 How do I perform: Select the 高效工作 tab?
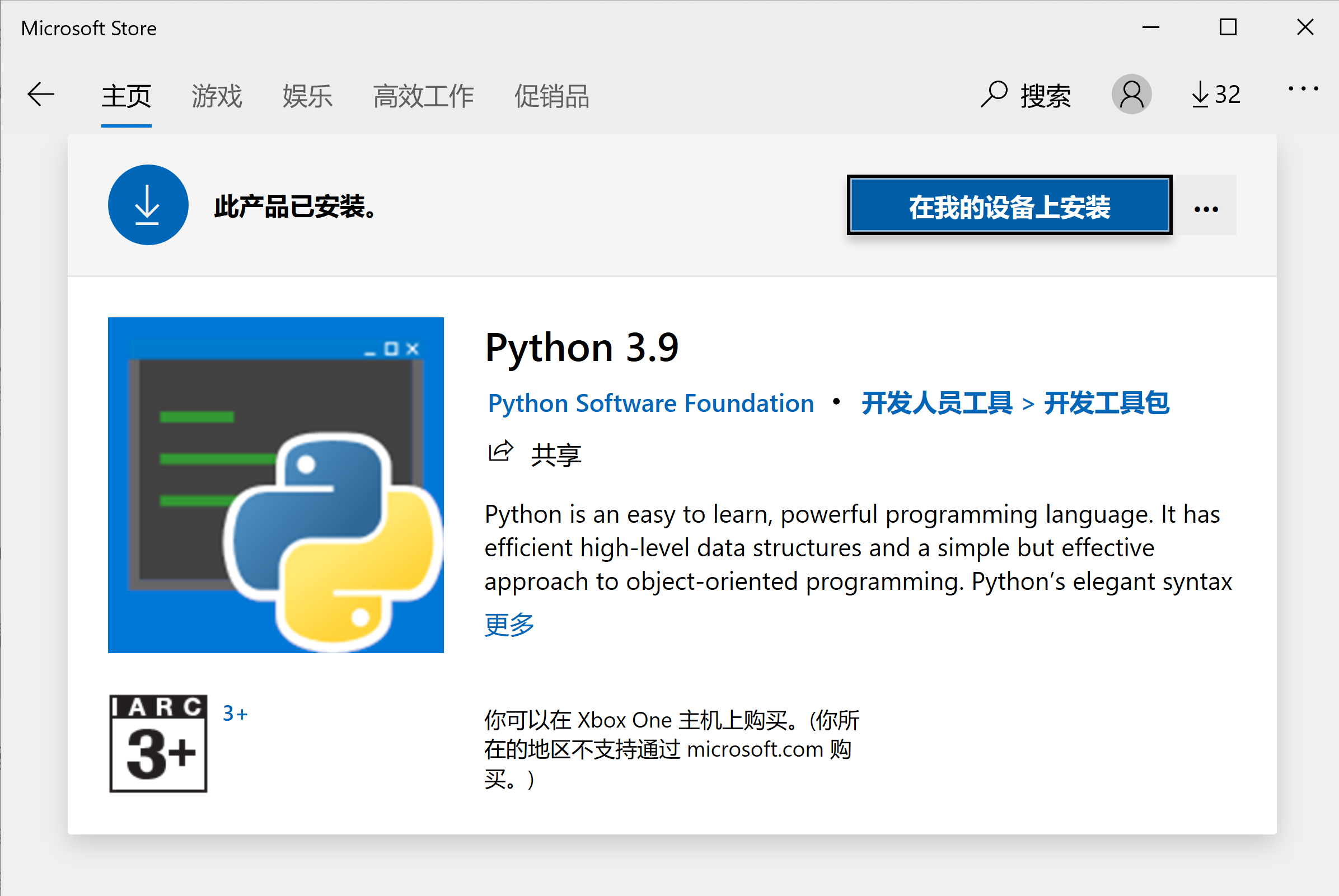[x=423, y=96]
